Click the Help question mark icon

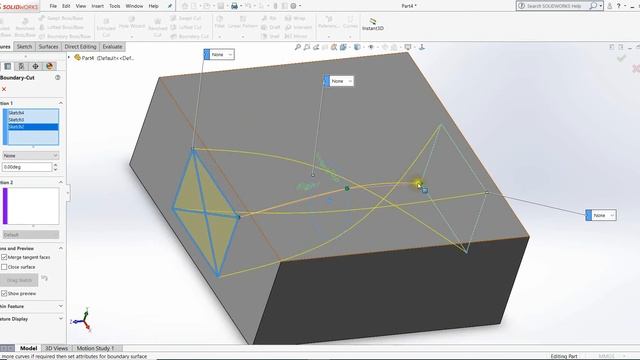619,6
